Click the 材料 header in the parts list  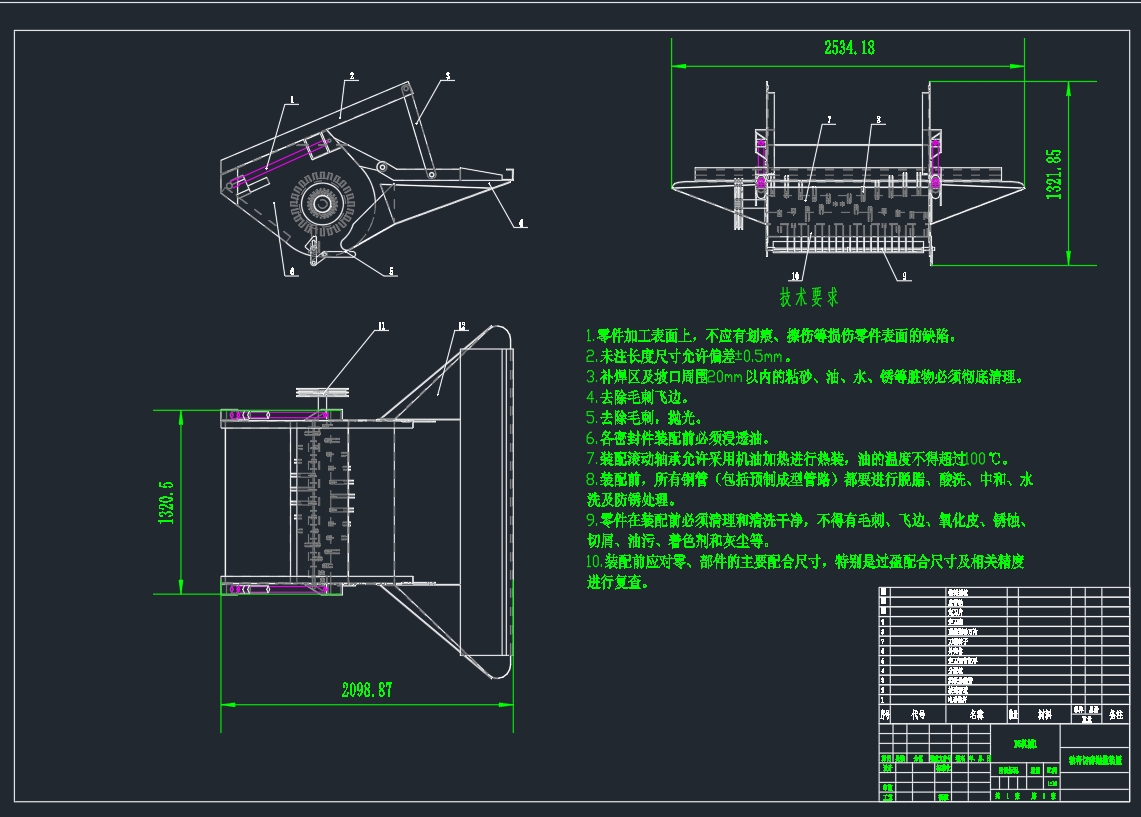[x=1044, y=714]
